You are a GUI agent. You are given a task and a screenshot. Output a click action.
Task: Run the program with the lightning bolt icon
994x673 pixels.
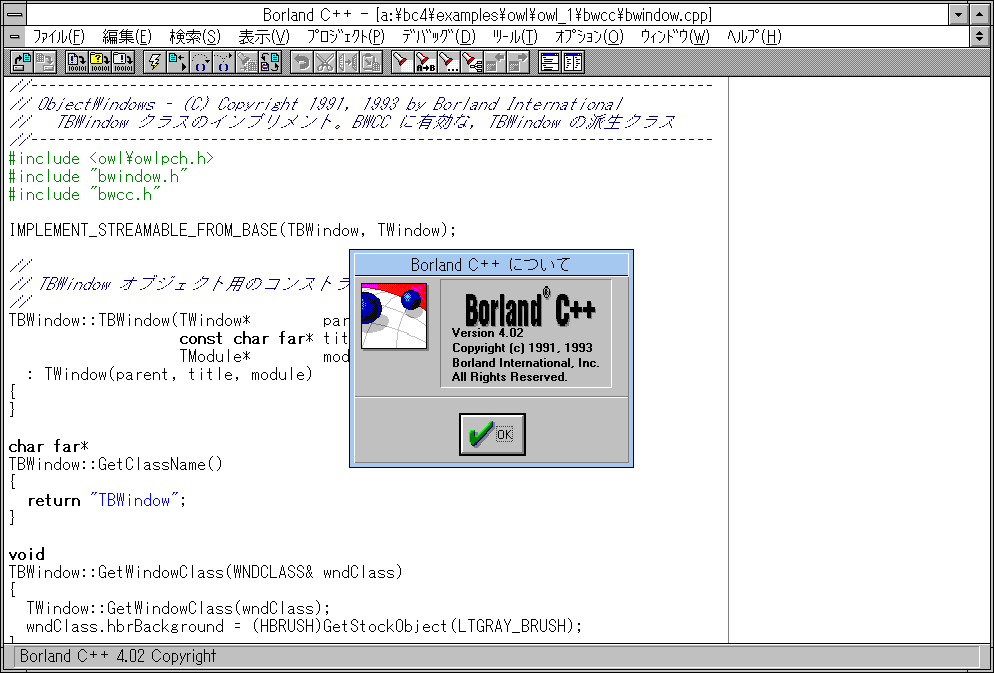155,61
